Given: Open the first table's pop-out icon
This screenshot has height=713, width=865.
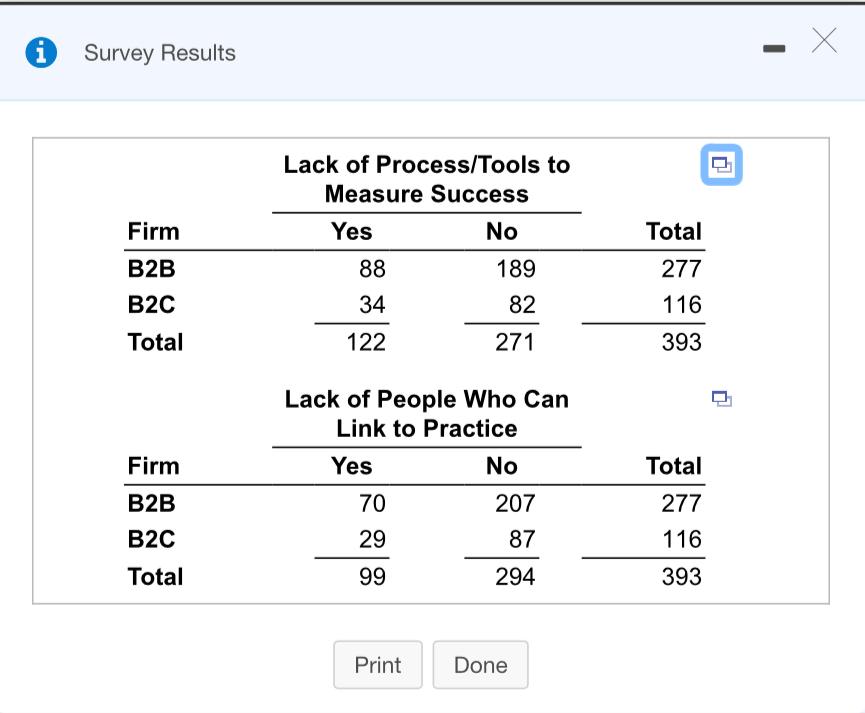Looking at the screenshot, I should coord(722,164).
